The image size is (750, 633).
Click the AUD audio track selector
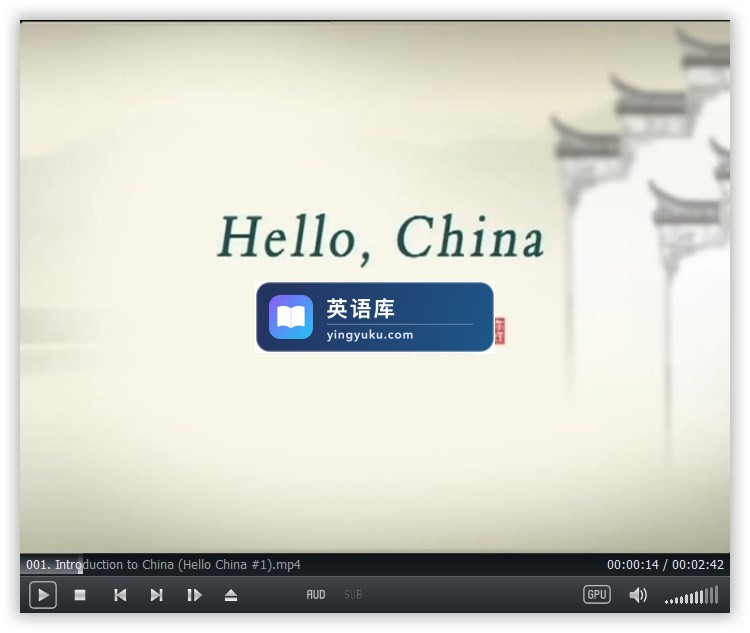coord(316,595)
